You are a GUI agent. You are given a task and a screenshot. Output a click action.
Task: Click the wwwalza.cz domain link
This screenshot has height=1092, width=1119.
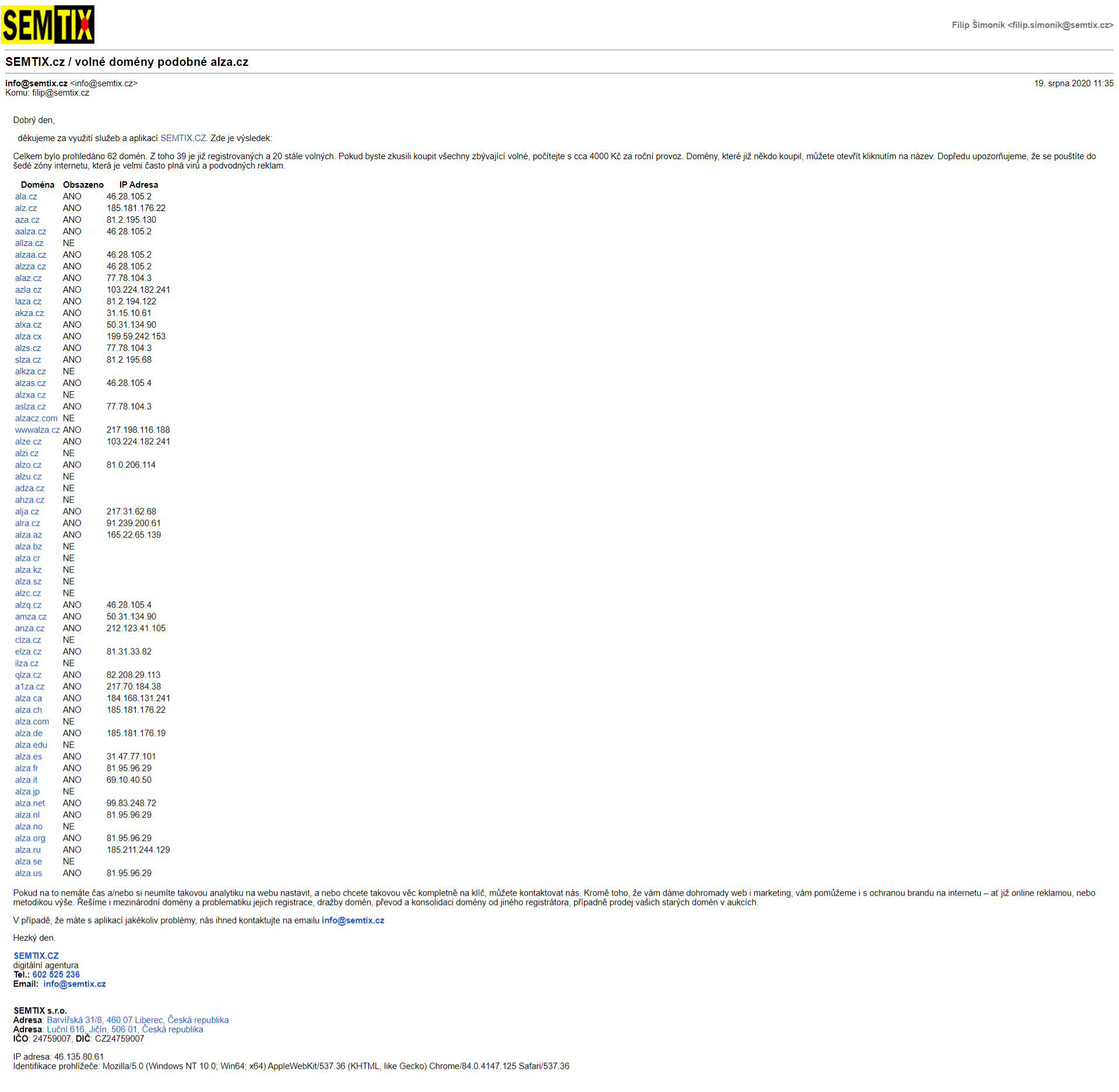(x=37, y=430)
